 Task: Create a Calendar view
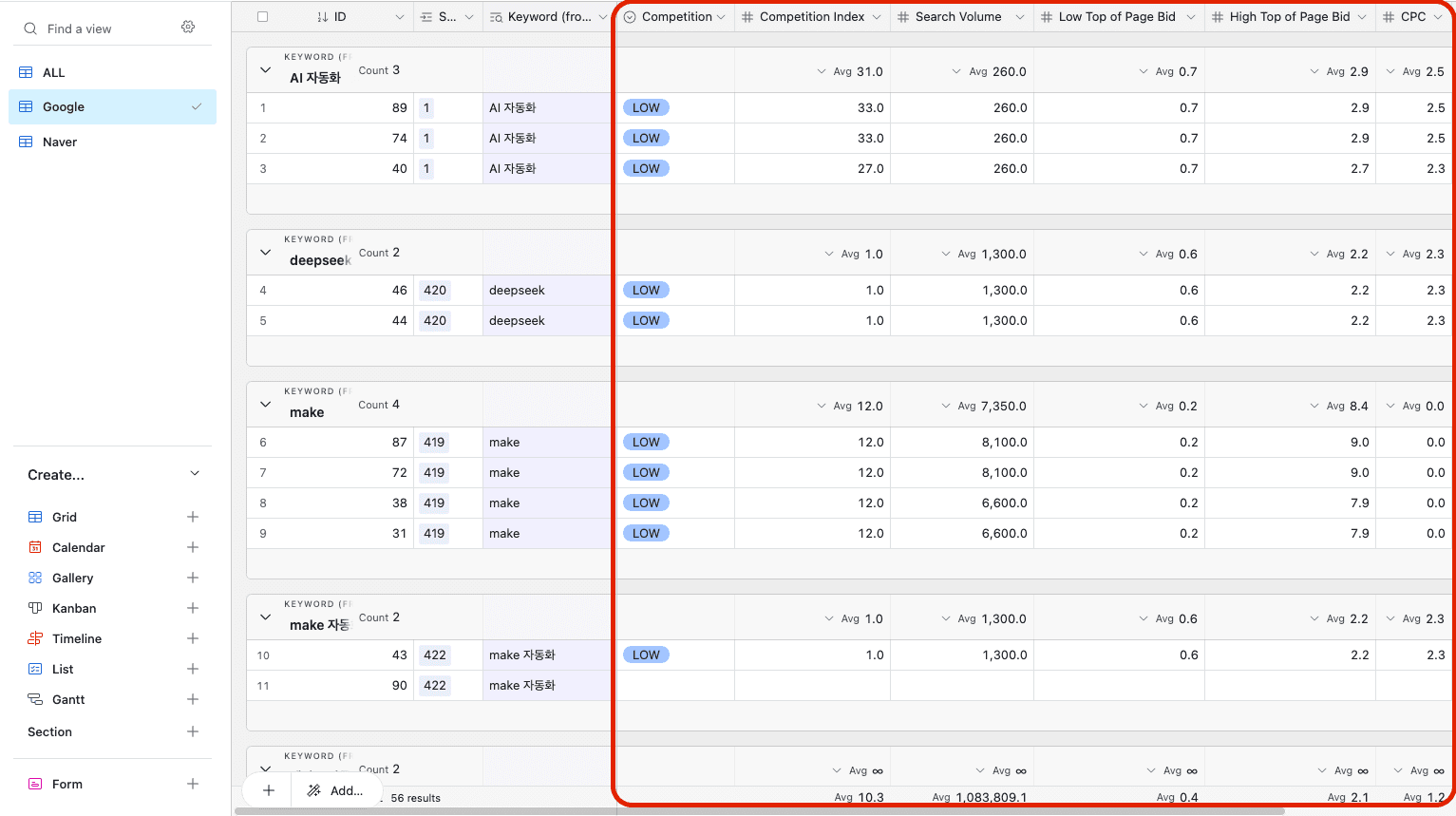tap(112, 547)
